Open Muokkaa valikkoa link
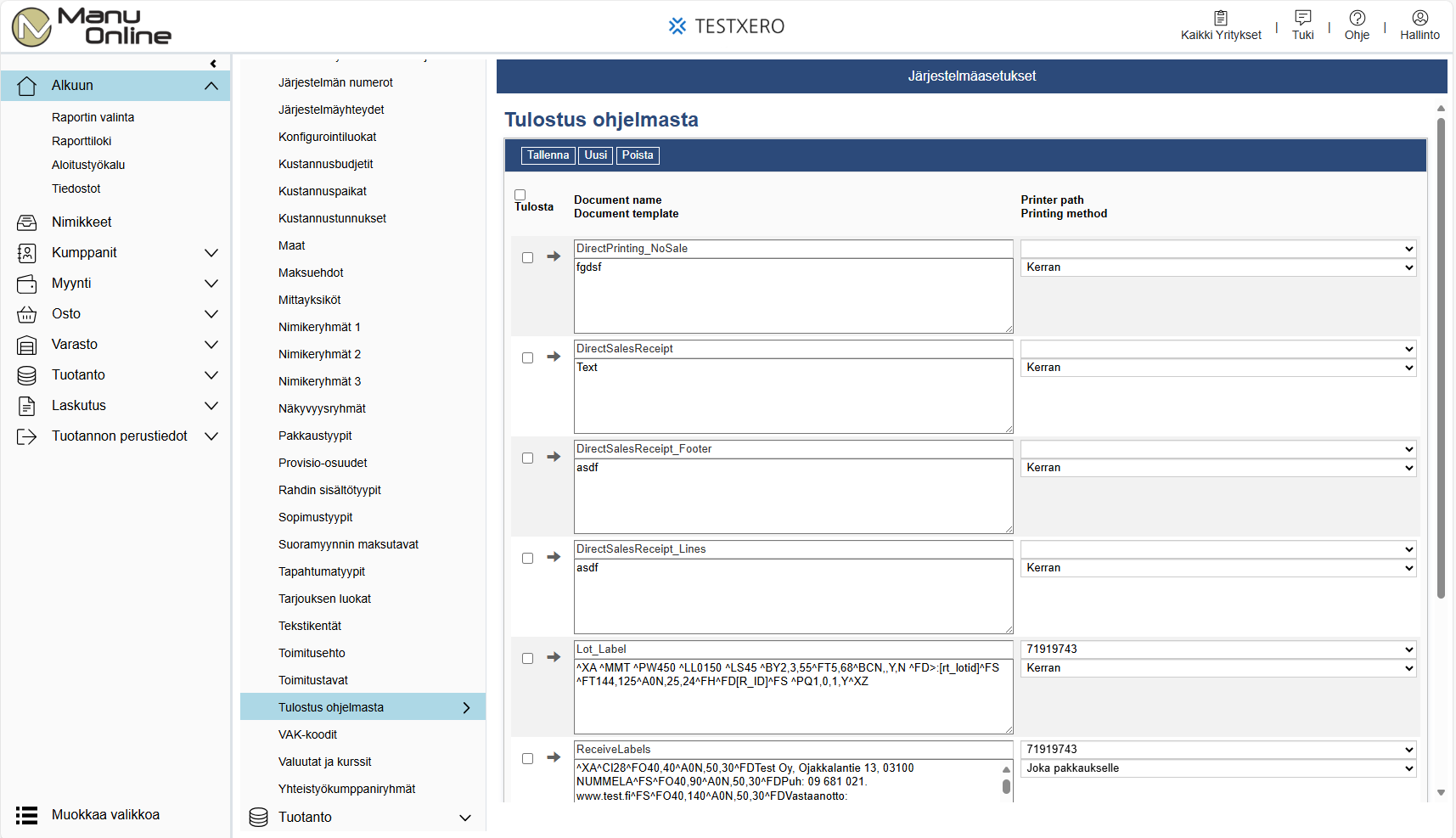The image size is (1456, 838). 106,815
